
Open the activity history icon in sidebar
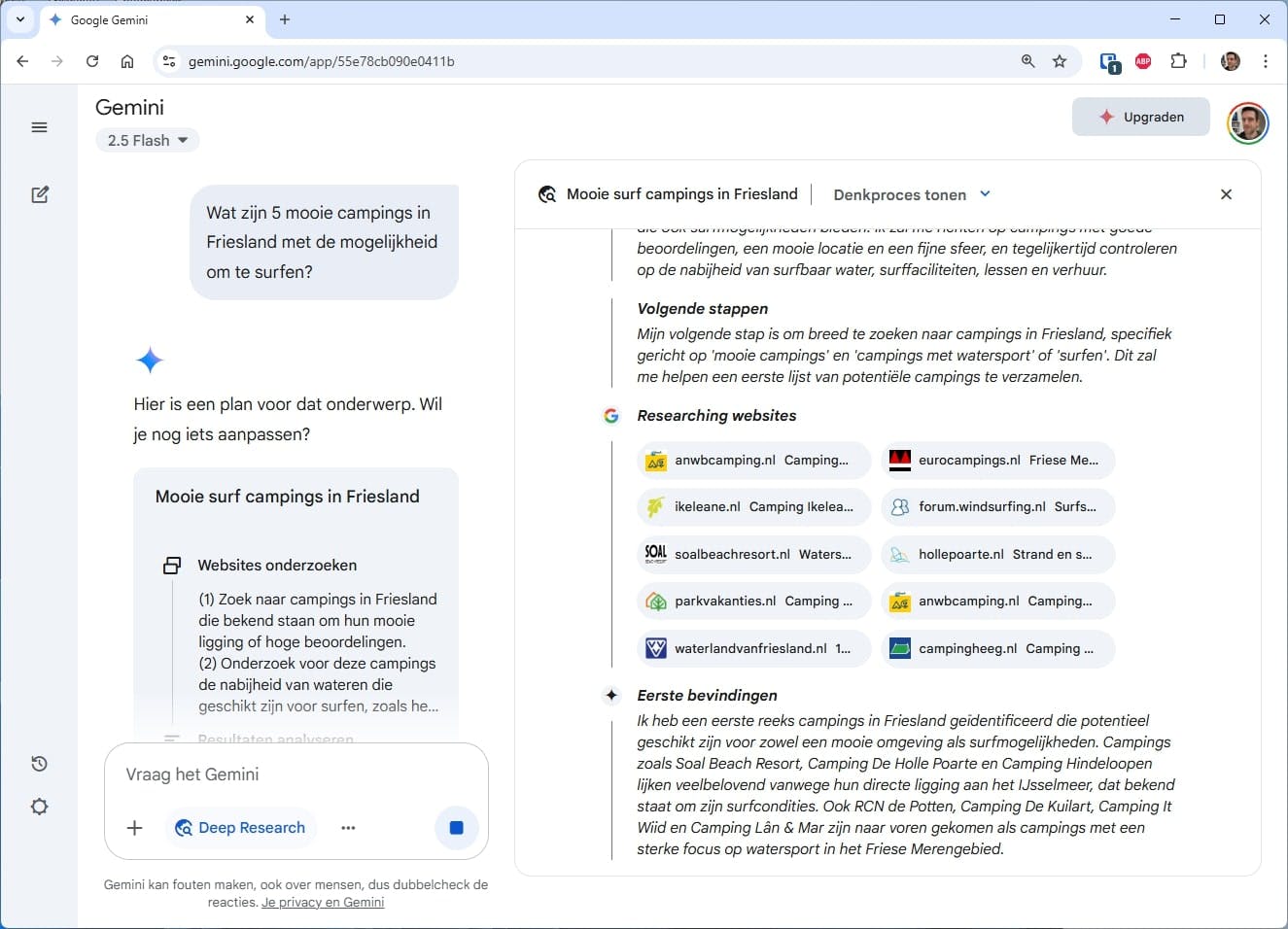40,764
